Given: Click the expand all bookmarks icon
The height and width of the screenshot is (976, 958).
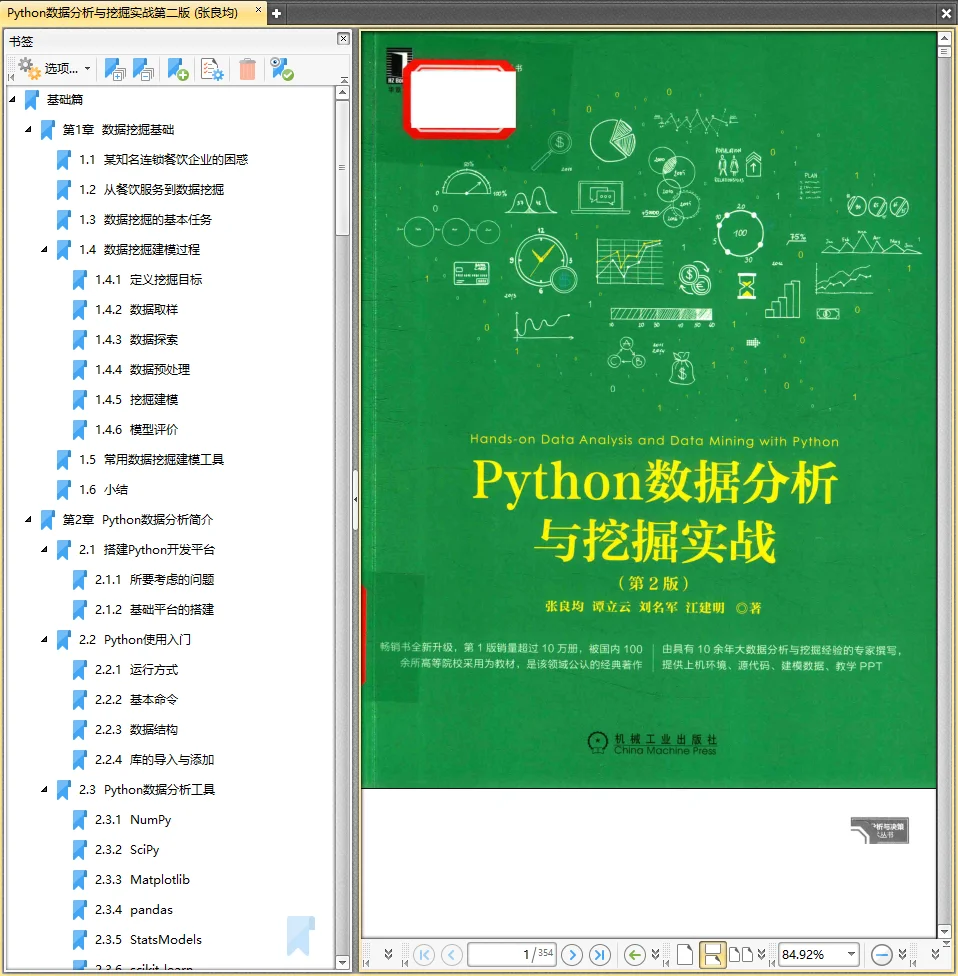Looking at the screenshot, I should point(115,69).
